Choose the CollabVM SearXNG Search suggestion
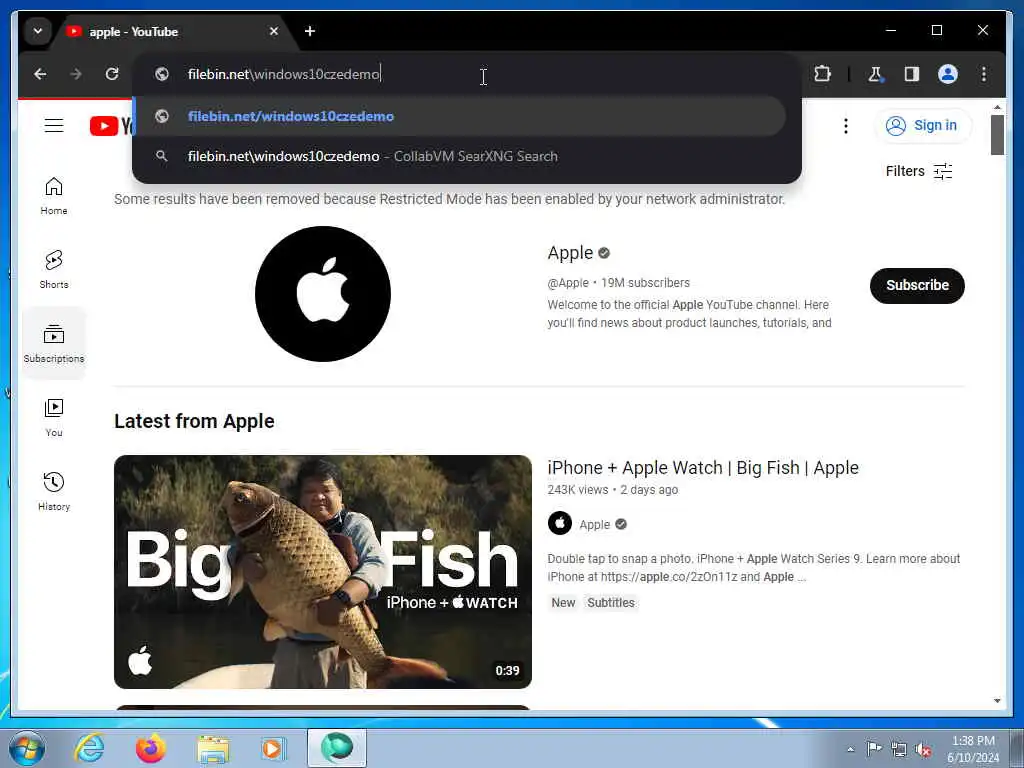This screenshot has height=768, width=1024. tap(460, 157)
